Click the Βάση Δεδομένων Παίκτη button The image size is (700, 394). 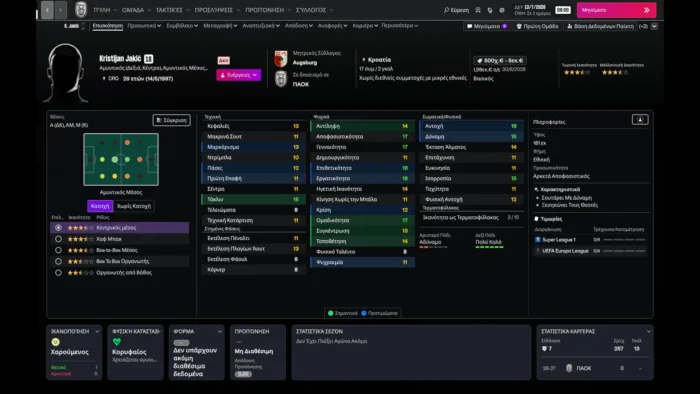click(x=600, y=26)
